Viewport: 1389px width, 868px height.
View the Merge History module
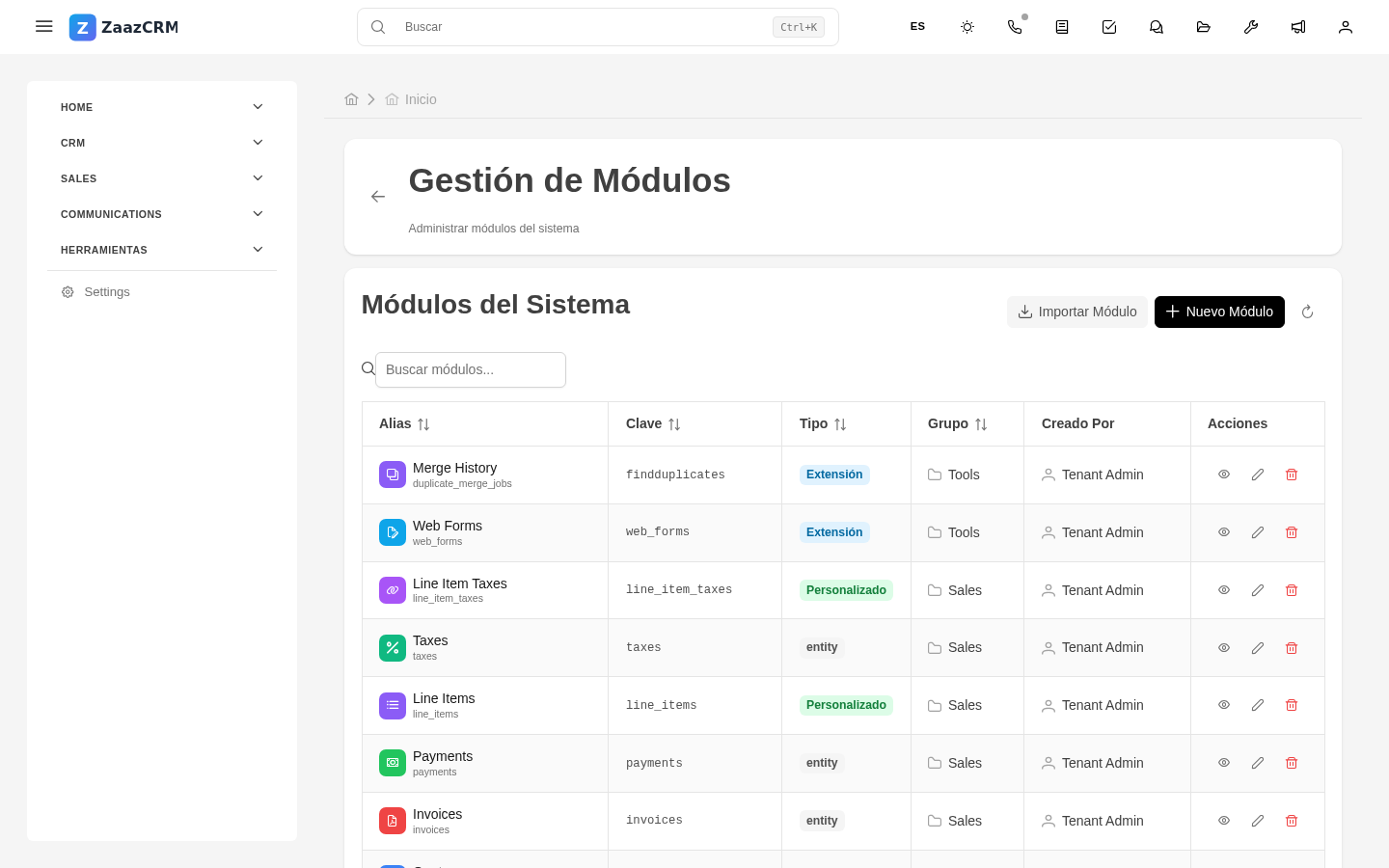(x=1224, y=475)
